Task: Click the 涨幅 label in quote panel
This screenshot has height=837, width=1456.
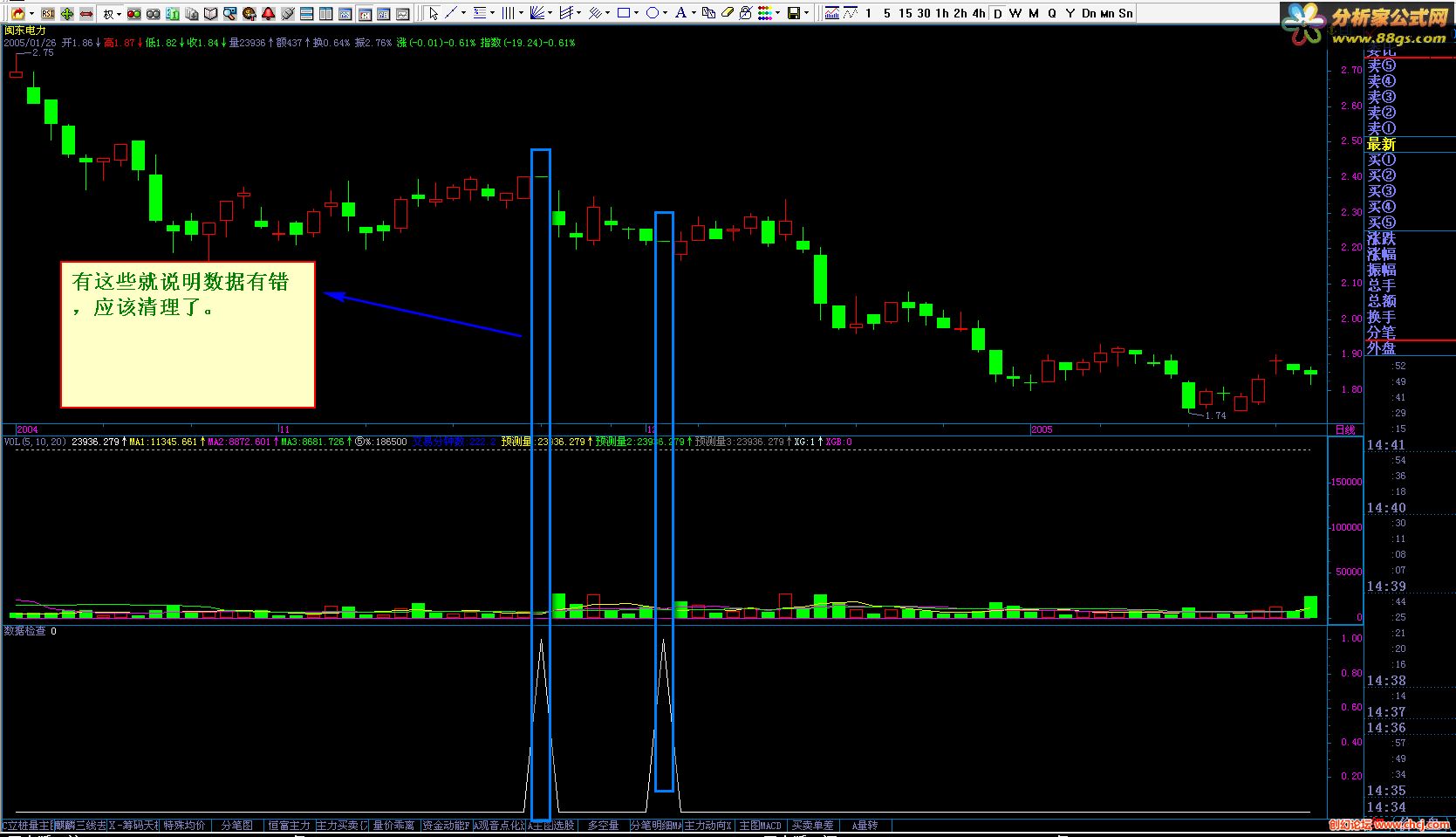Action: [1382, 254]
